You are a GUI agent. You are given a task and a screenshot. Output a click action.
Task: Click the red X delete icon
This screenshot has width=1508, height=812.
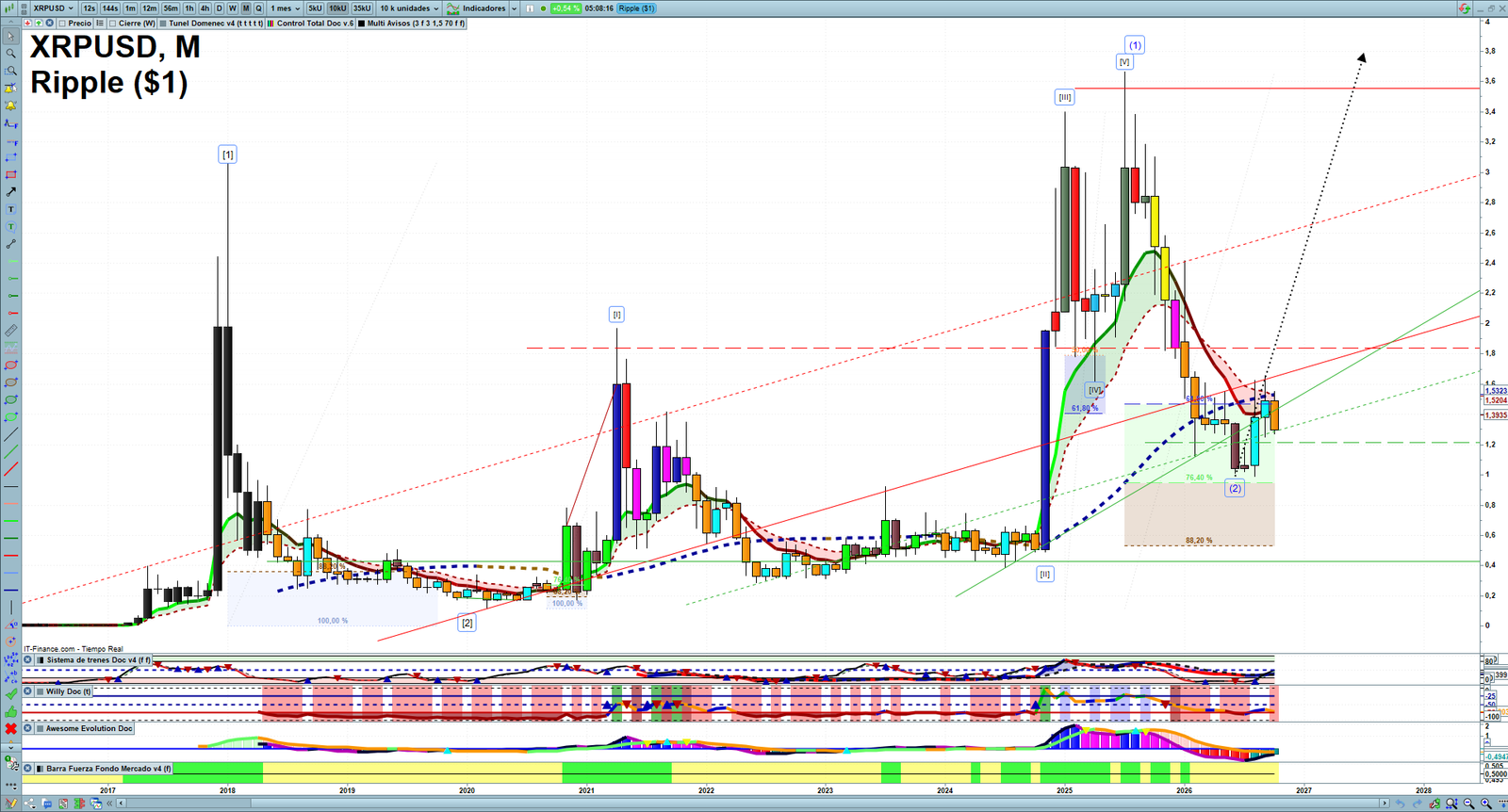(10, 729)
